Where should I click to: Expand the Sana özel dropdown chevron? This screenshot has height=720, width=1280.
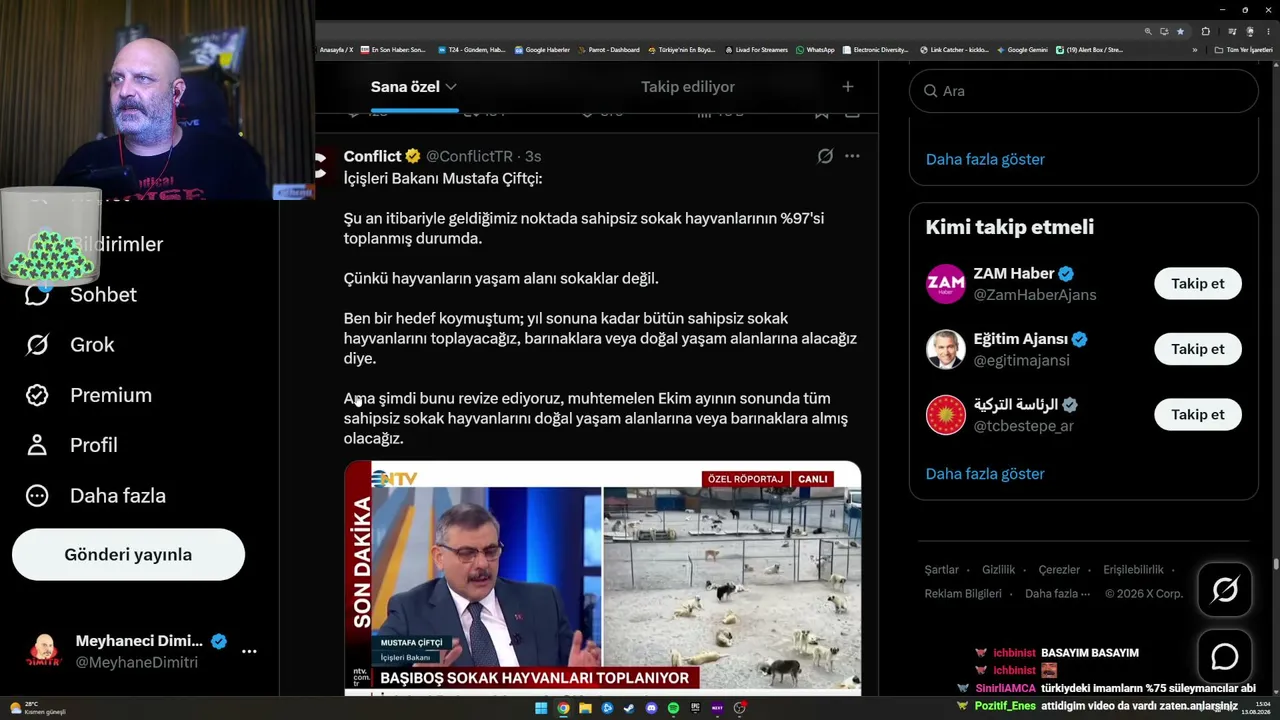(x=451, y=87)
